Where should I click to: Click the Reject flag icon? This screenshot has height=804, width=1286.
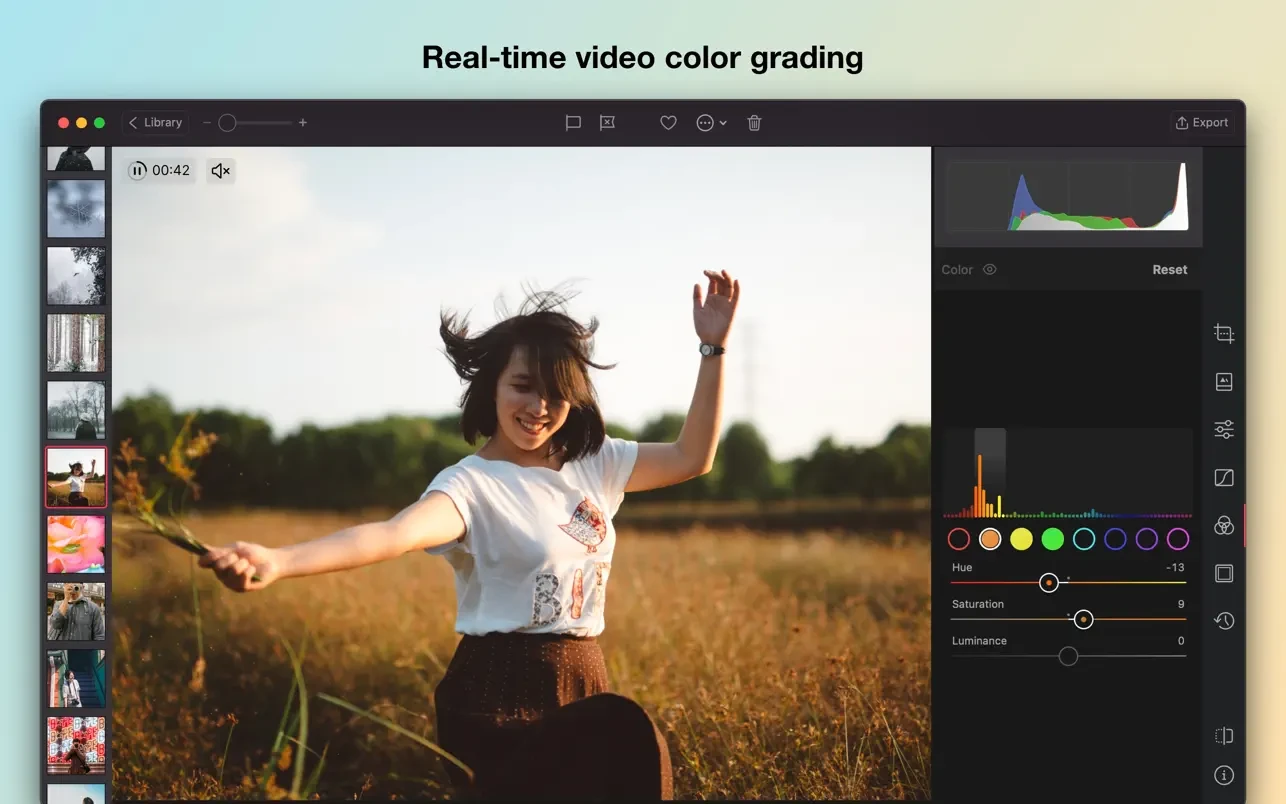pyautogui.click(x=606, y=122)
